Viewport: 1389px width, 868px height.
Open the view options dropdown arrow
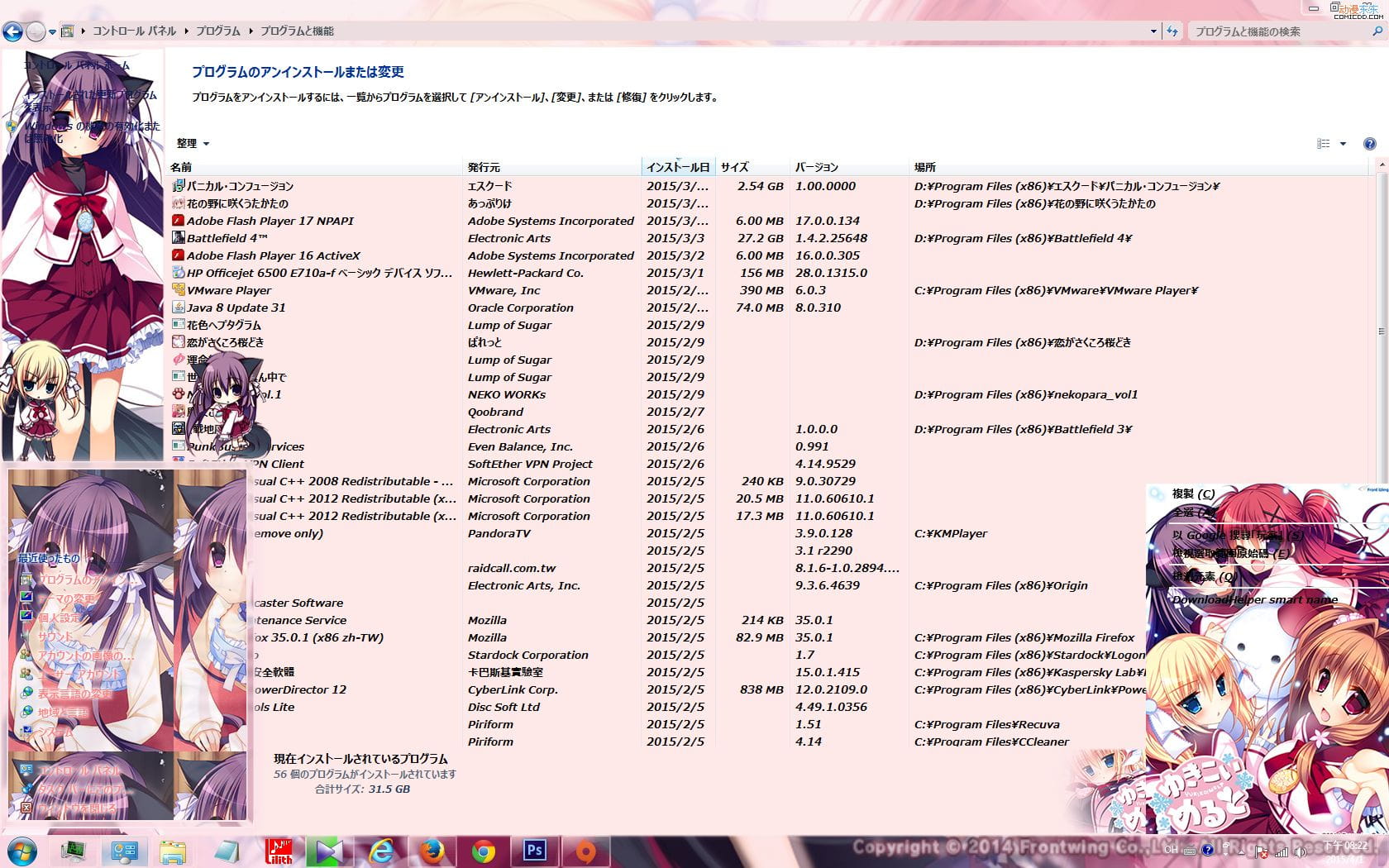coord(1343,144)
